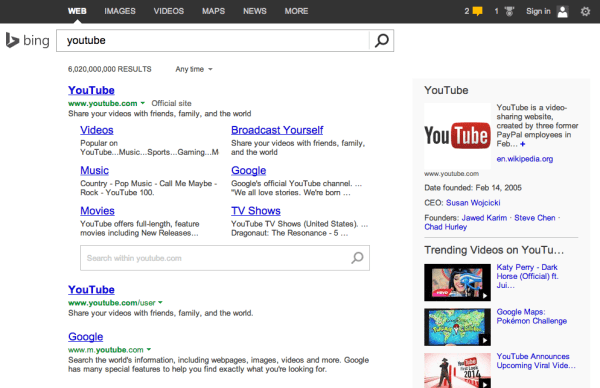Image resolution: width=600 pixels, height=388 pixels.
Task: Open the settings gear icon
Action: click(x=585, y=11)
